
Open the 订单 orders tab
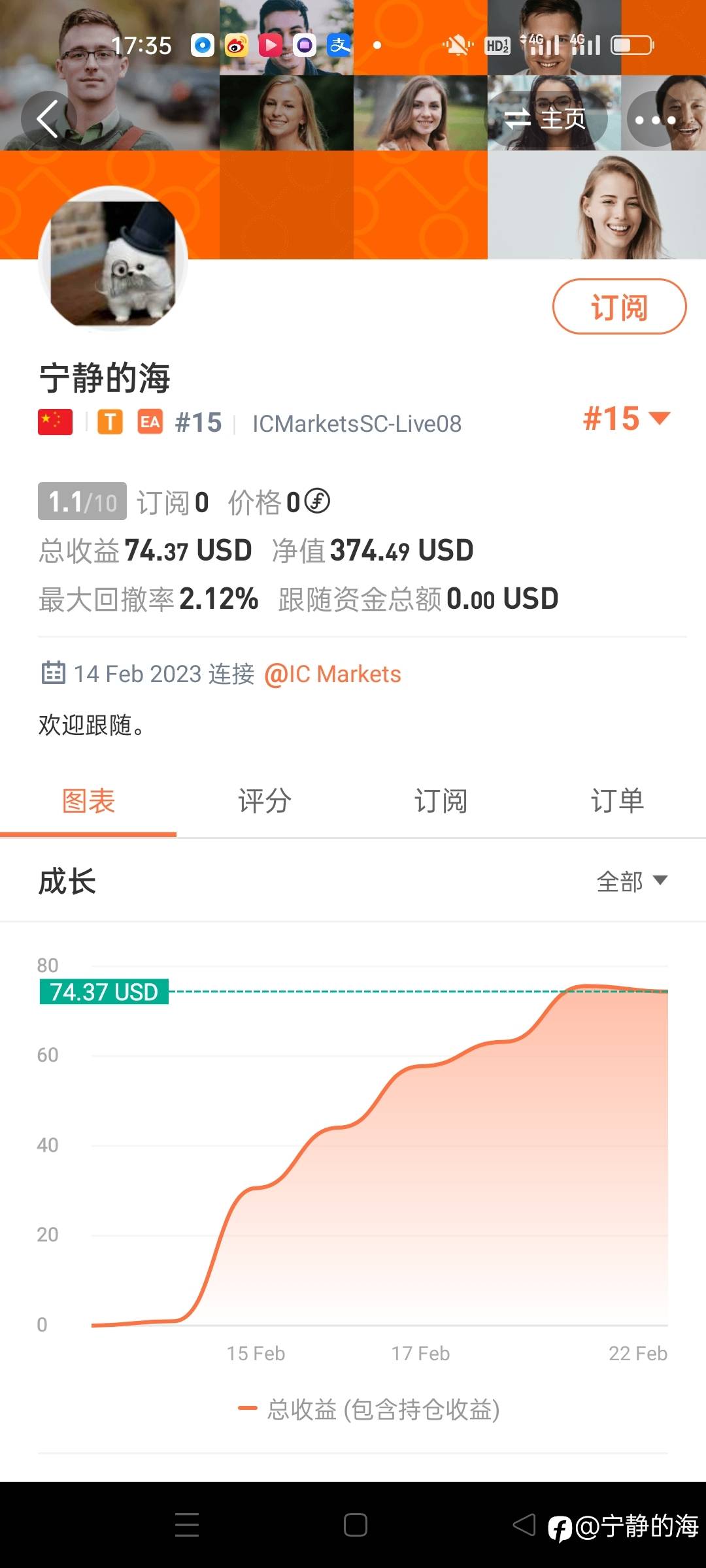(617, 801)
